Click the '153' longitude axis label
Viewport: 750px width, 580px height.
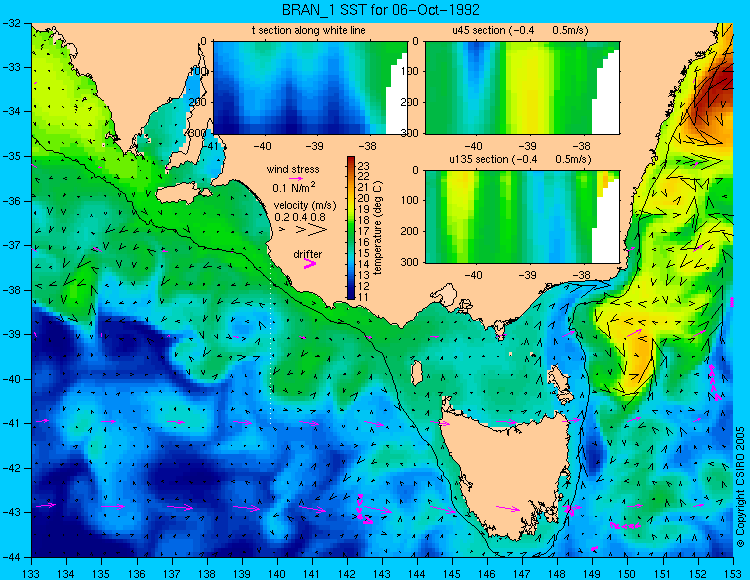pyautogui.click(x=732, y=573)
